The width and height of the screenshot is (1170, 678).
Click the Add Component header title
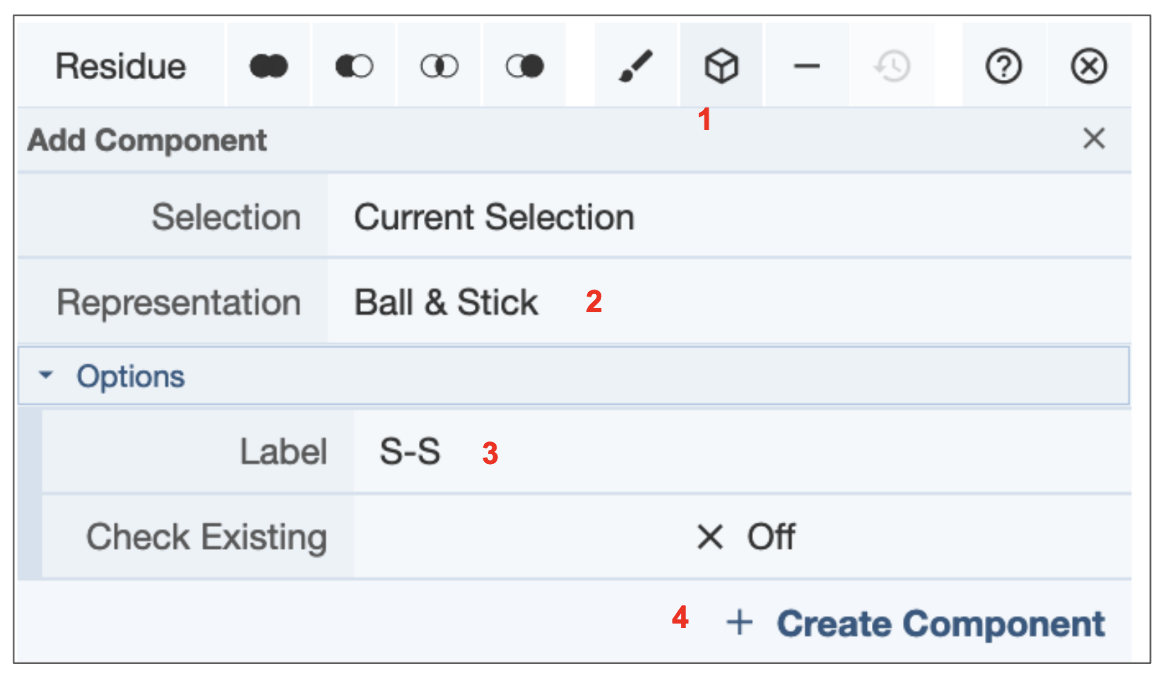(x=148, y=140)
